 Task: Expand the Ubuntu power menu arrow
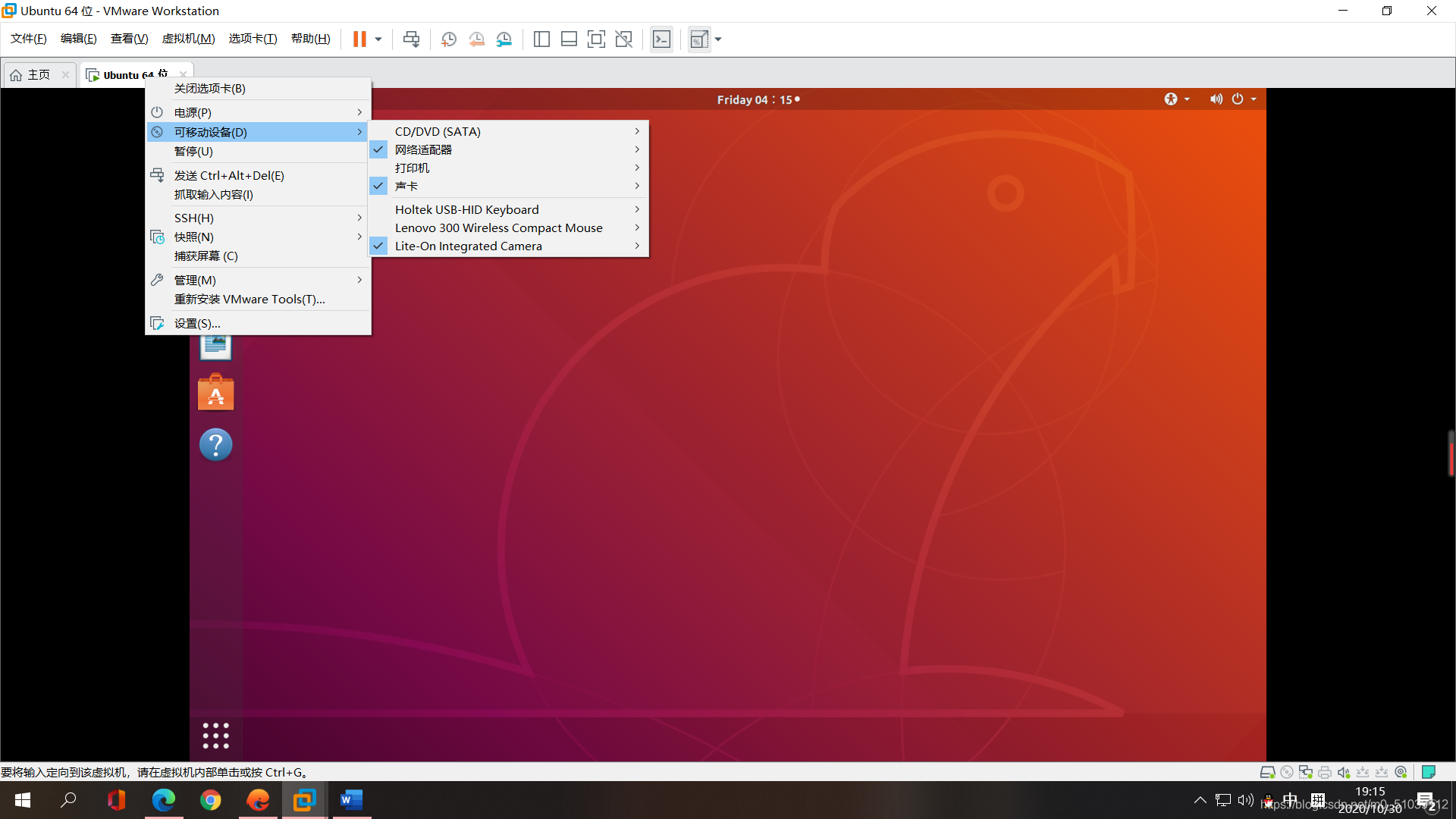pos(1254,99)
